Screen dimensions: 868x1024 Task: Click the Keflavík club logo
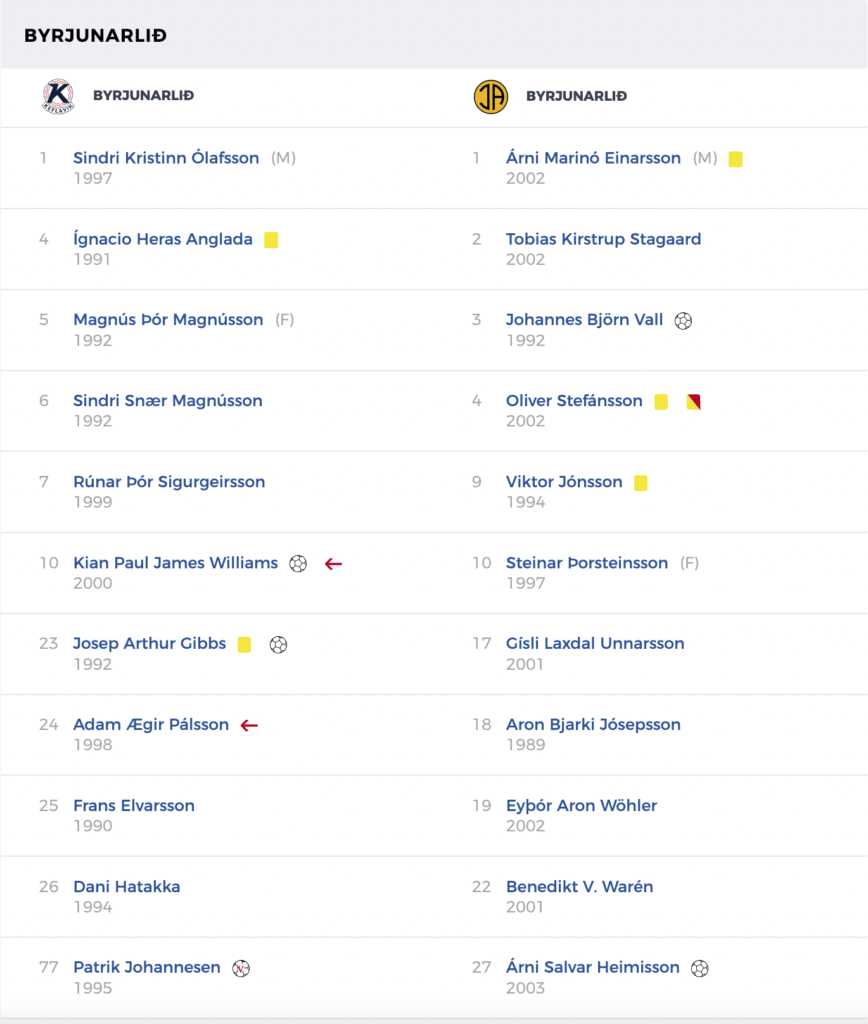tap(58, 96)
